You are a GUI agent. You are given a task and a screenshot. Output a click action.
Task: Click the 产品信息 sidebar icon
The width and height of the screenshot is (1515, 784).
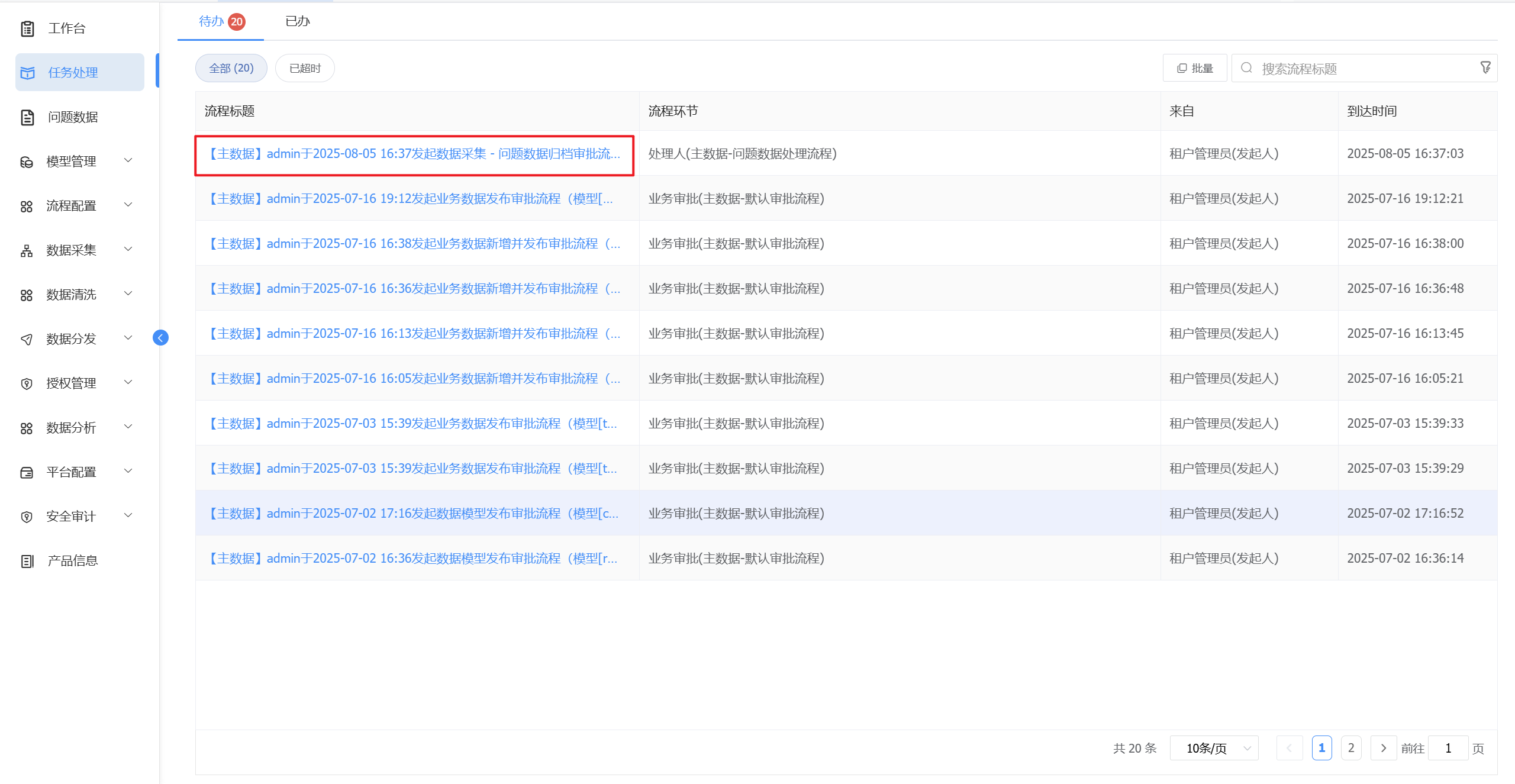27,561
